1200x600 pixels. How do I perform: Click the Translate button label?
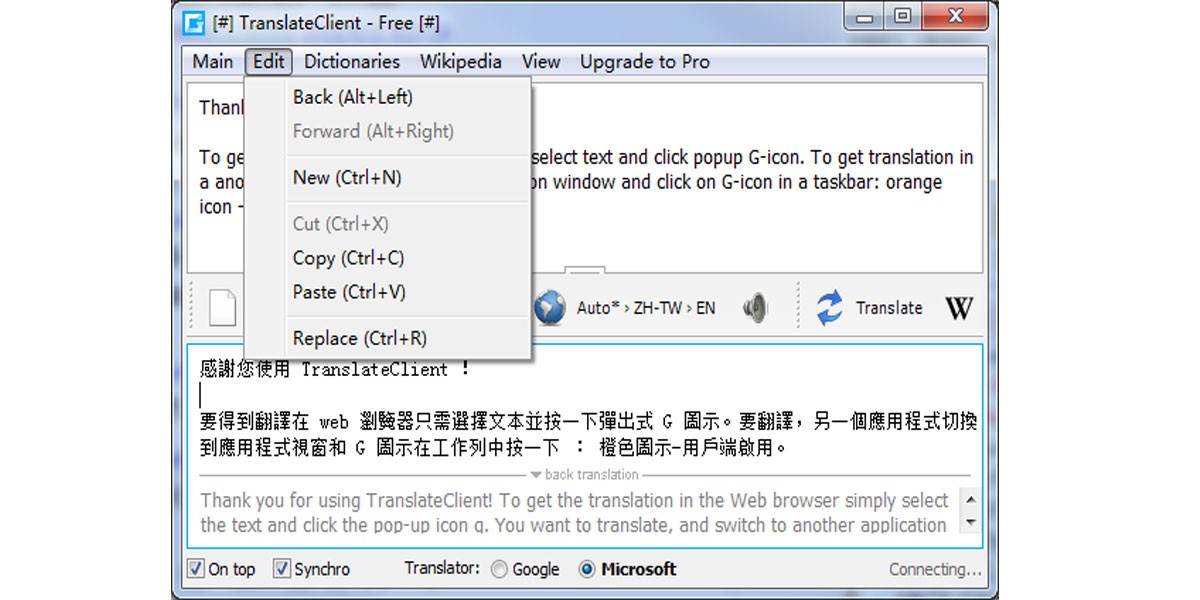[x=889, y=308]
